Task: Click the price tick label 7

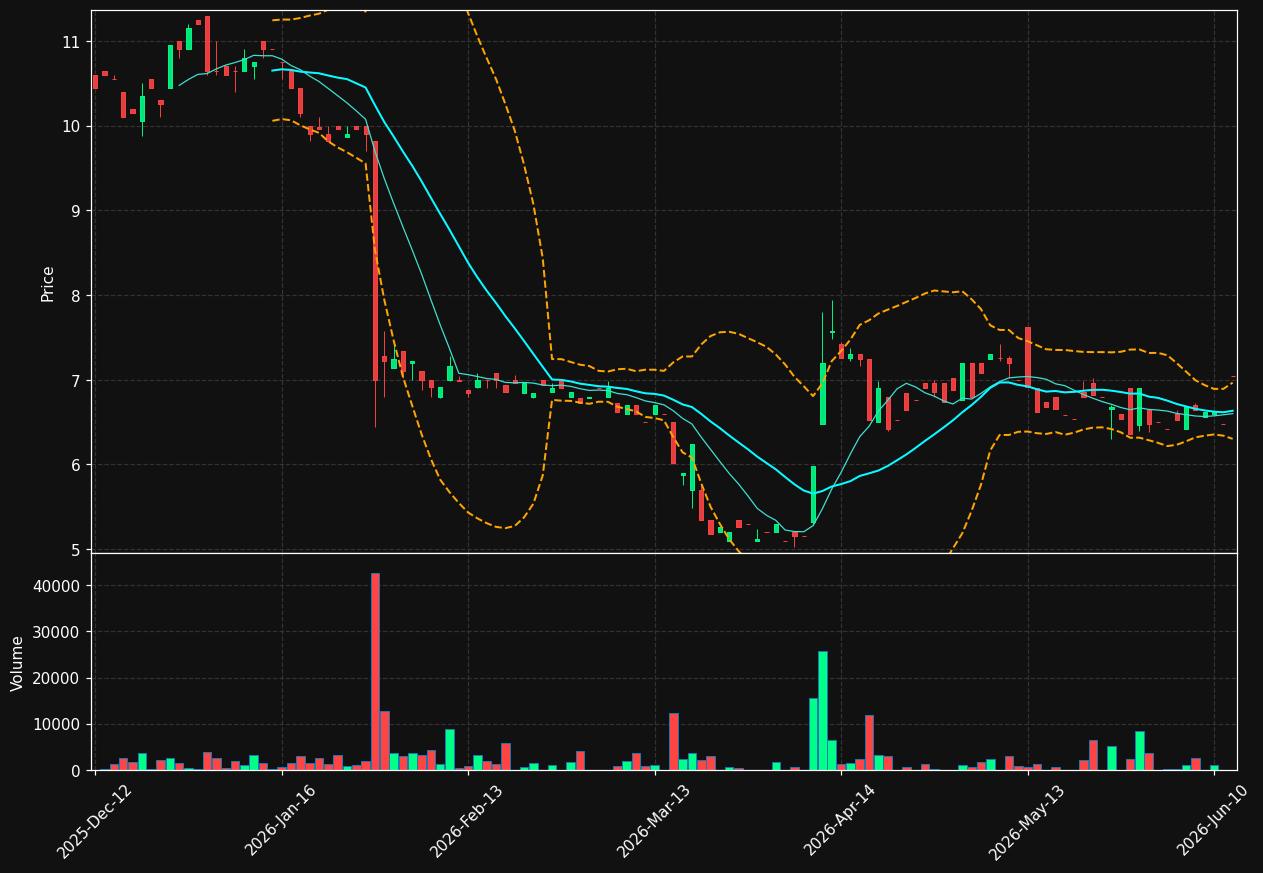Action: point(76,381)
